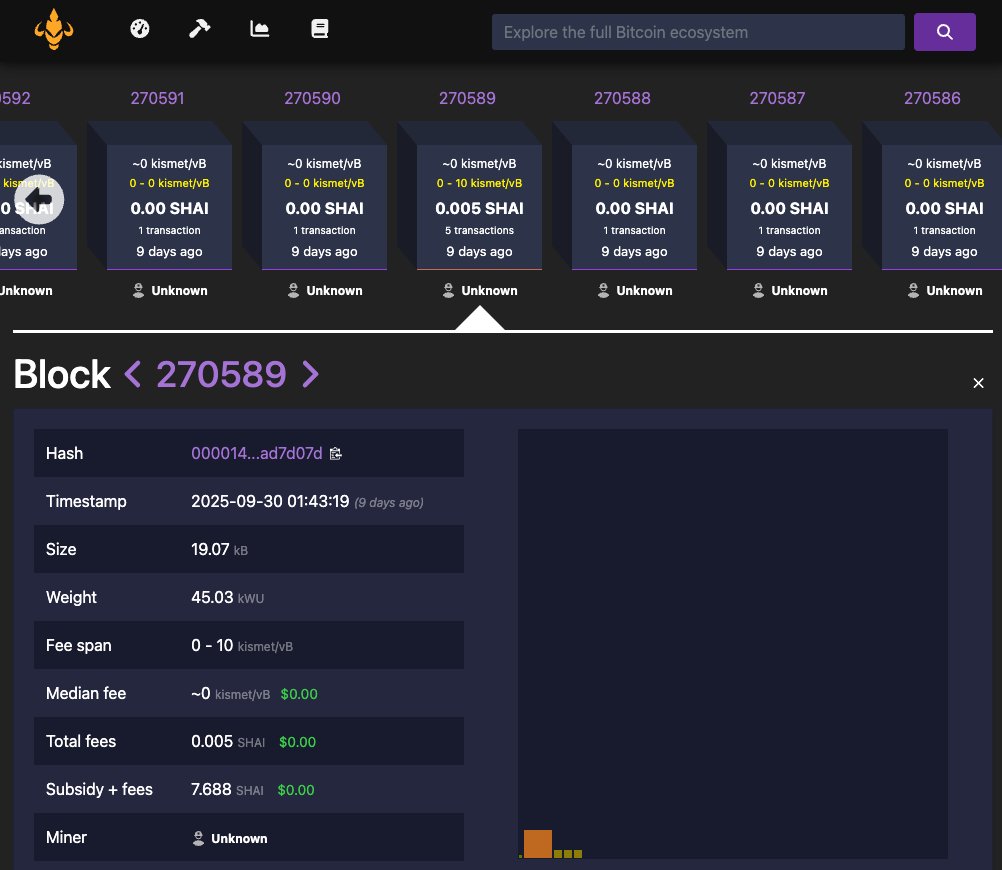Close the block details panel

978,383
